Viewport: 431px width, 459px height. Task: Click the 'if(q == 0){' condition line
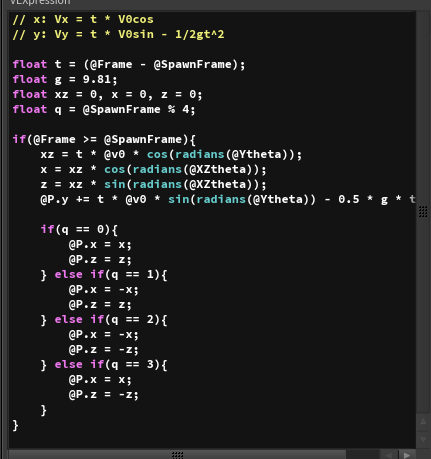pos(79,229)
